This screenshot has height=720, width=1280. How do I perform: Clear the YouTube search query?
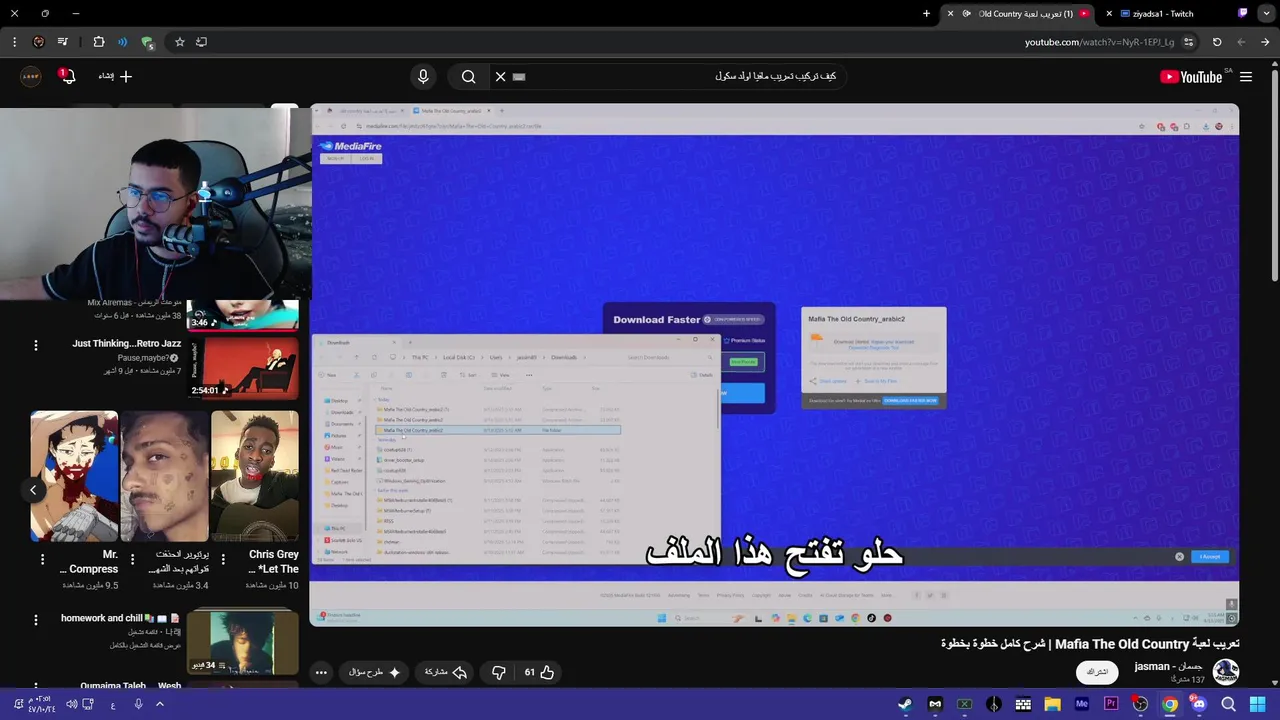(501, 77)
